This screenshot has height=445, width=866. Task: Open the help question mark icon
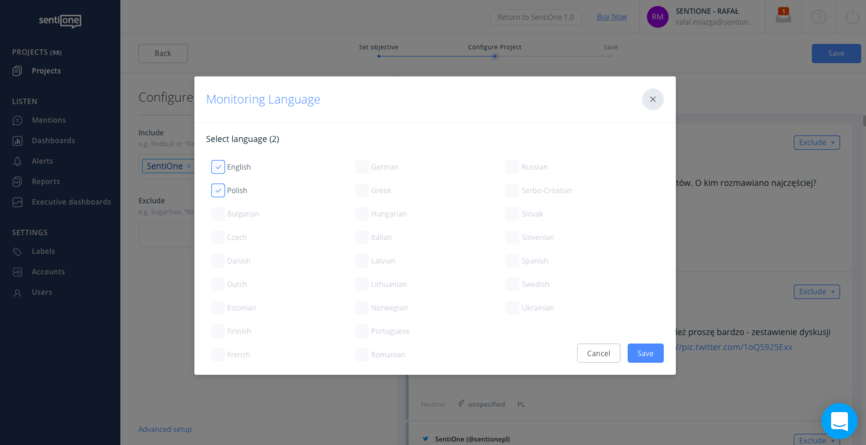click(x=819, y=17)
